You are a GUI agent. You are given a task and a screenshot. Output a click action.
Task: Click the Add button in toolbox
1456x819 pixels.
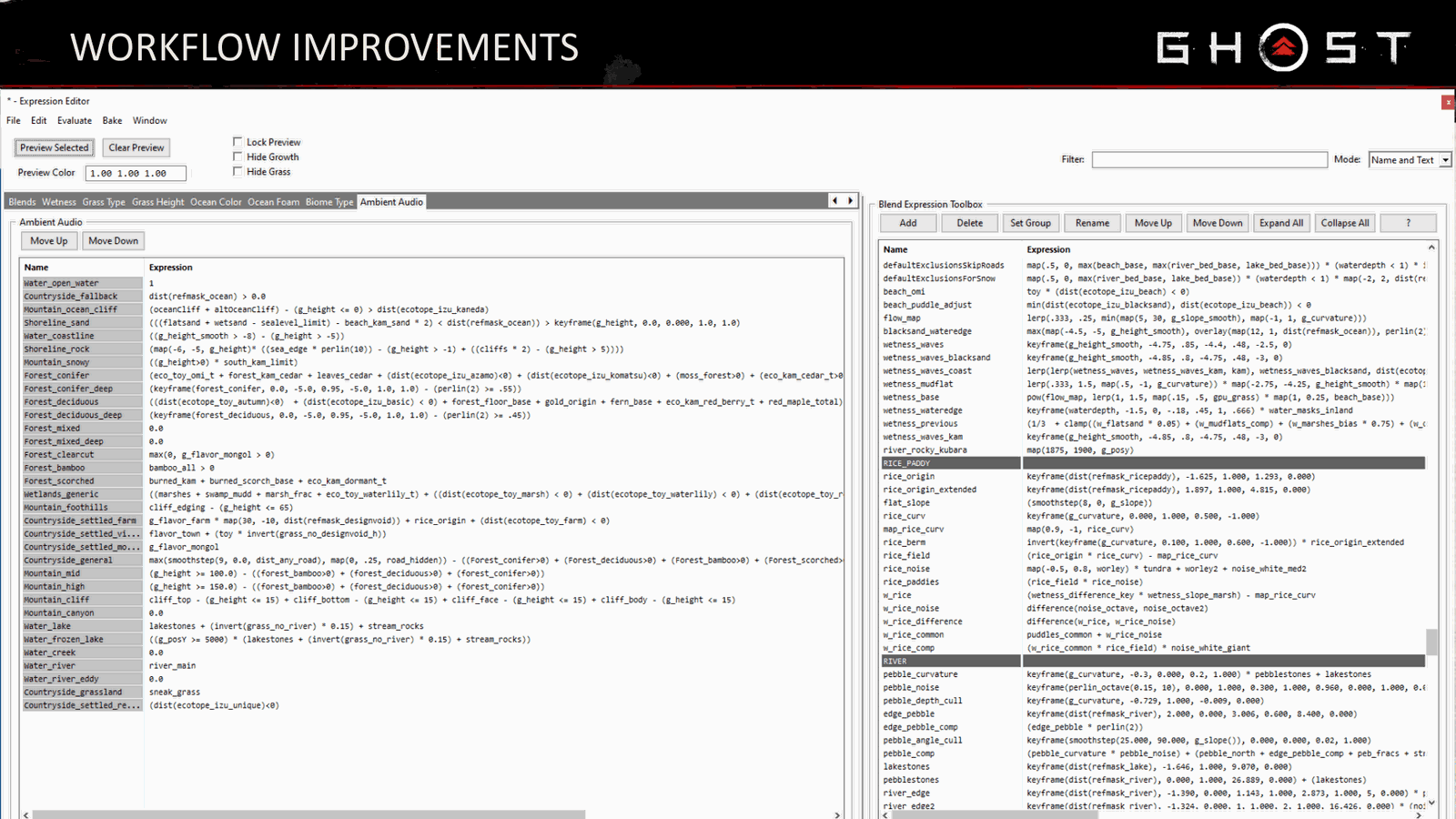[x=908, y=223]
